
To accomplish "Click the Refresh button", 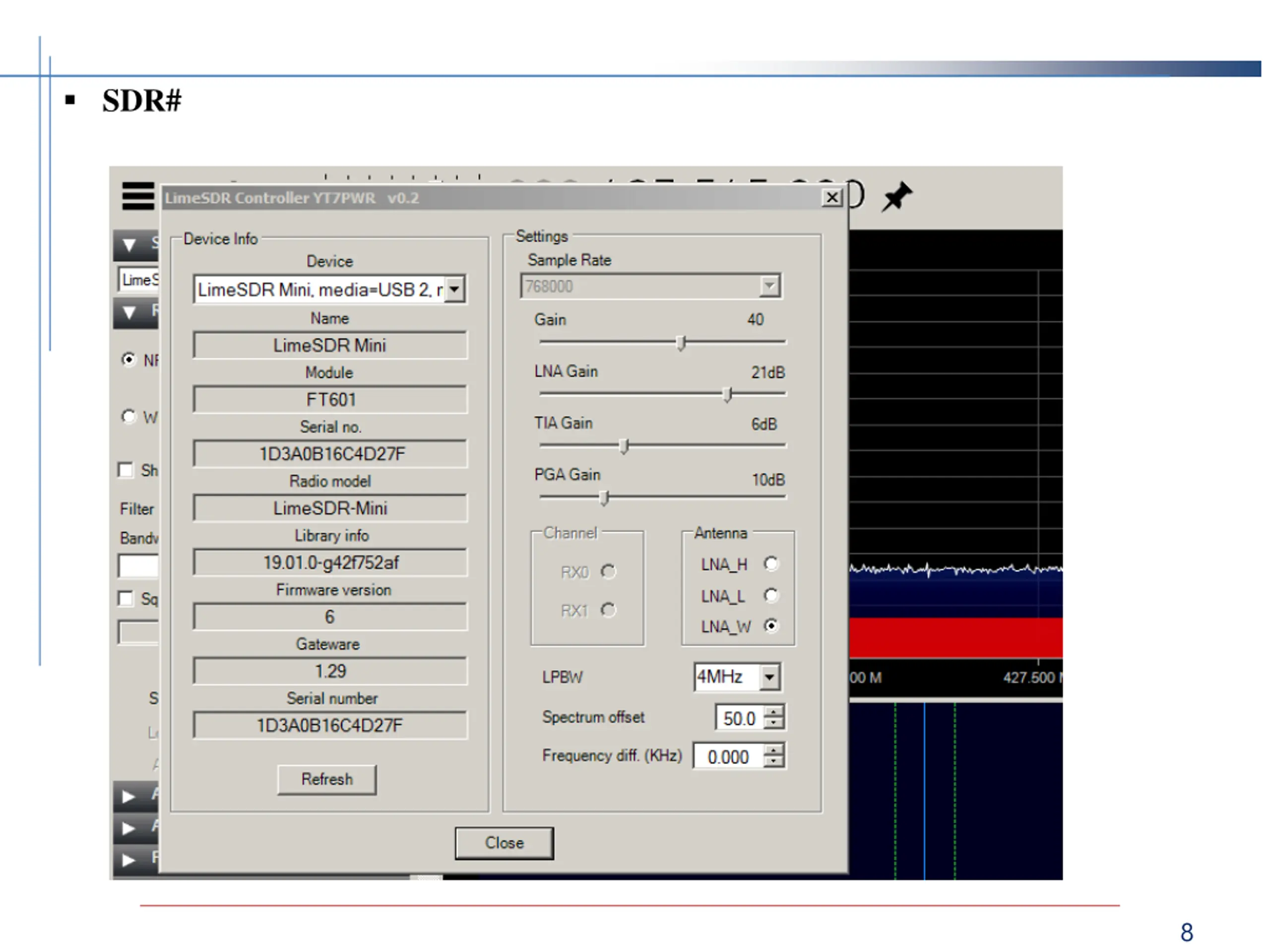I will 327,779.
